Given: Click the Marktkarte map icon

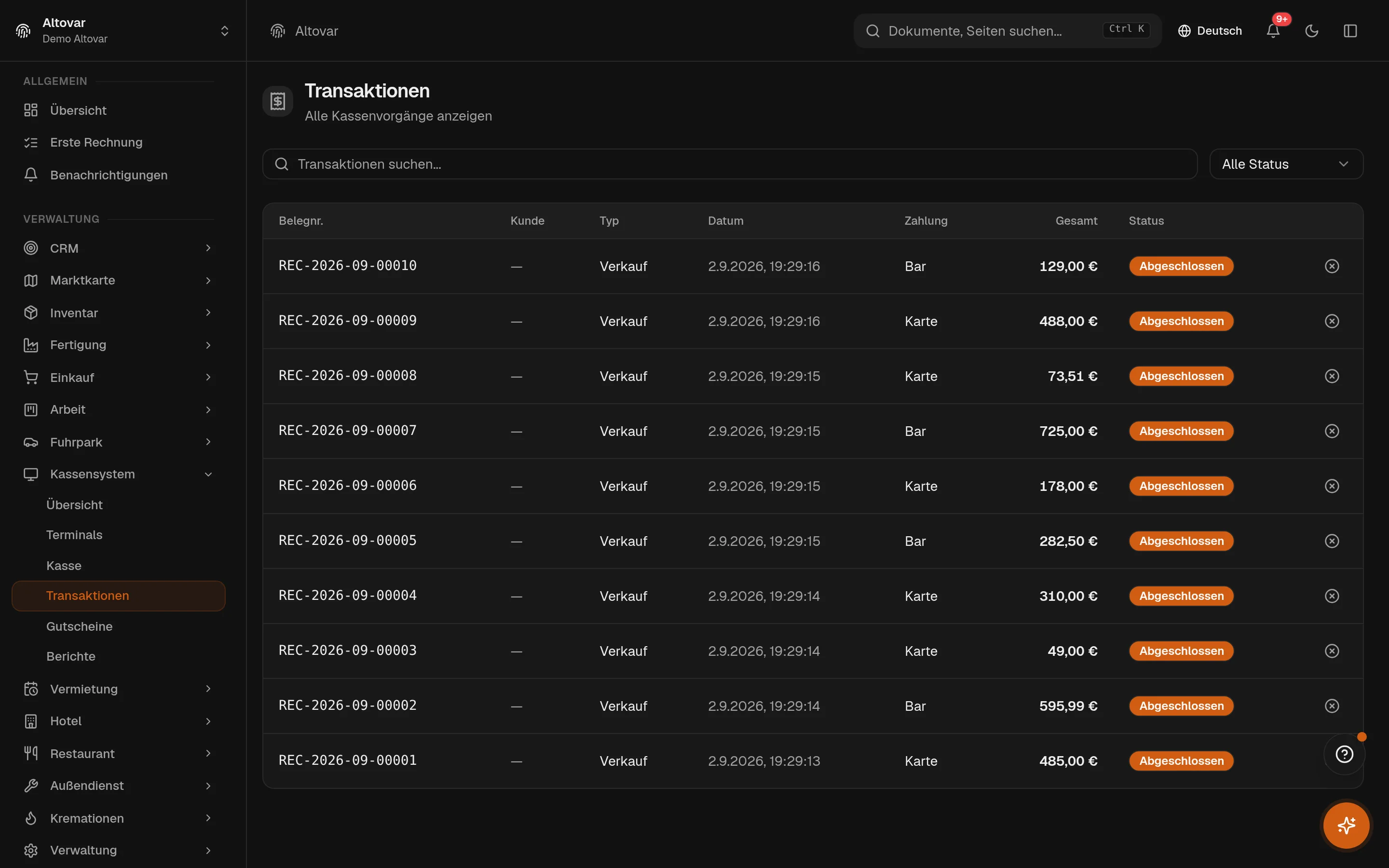Looking at the screenshot, I should (x=31, y=280).
